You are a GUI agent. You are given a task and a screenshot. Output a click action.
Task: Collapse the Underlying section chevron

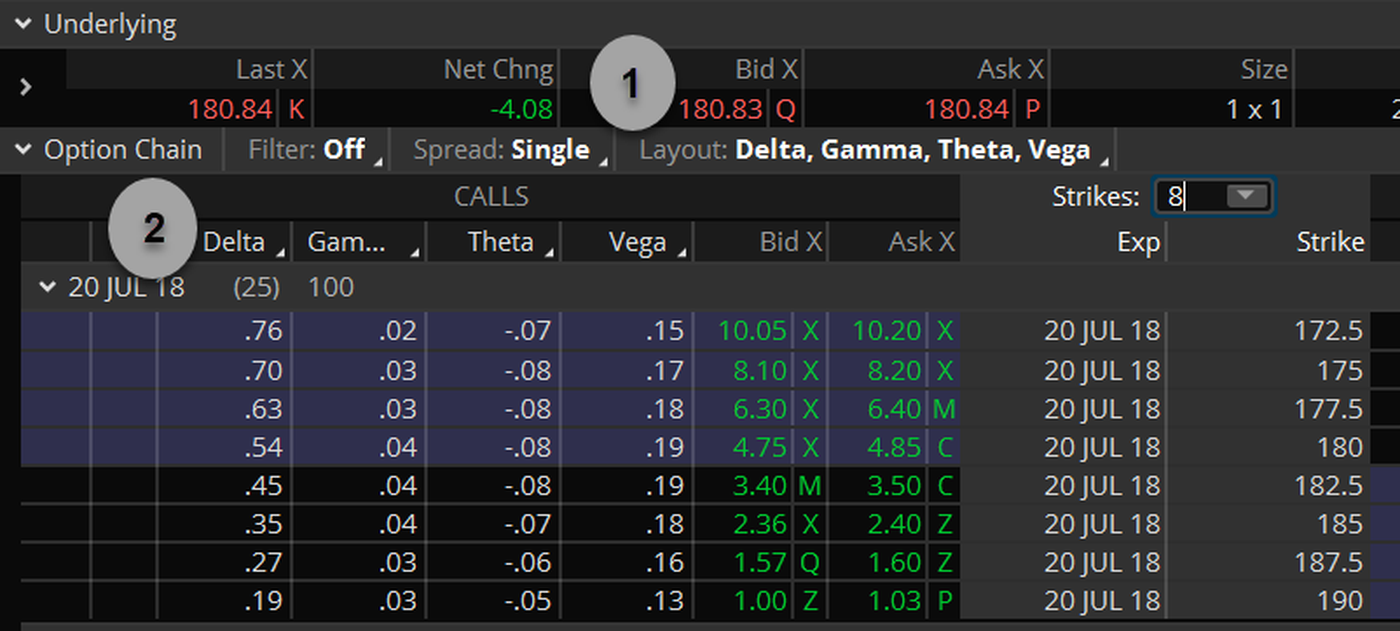click(x=22, y=25)
